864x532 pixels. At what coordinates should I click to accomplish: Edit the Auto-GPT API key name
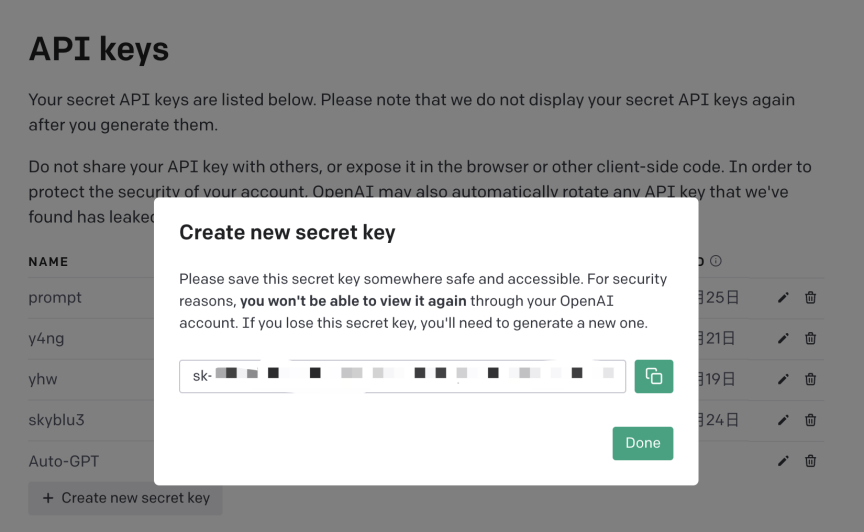[x=783, y=461]
